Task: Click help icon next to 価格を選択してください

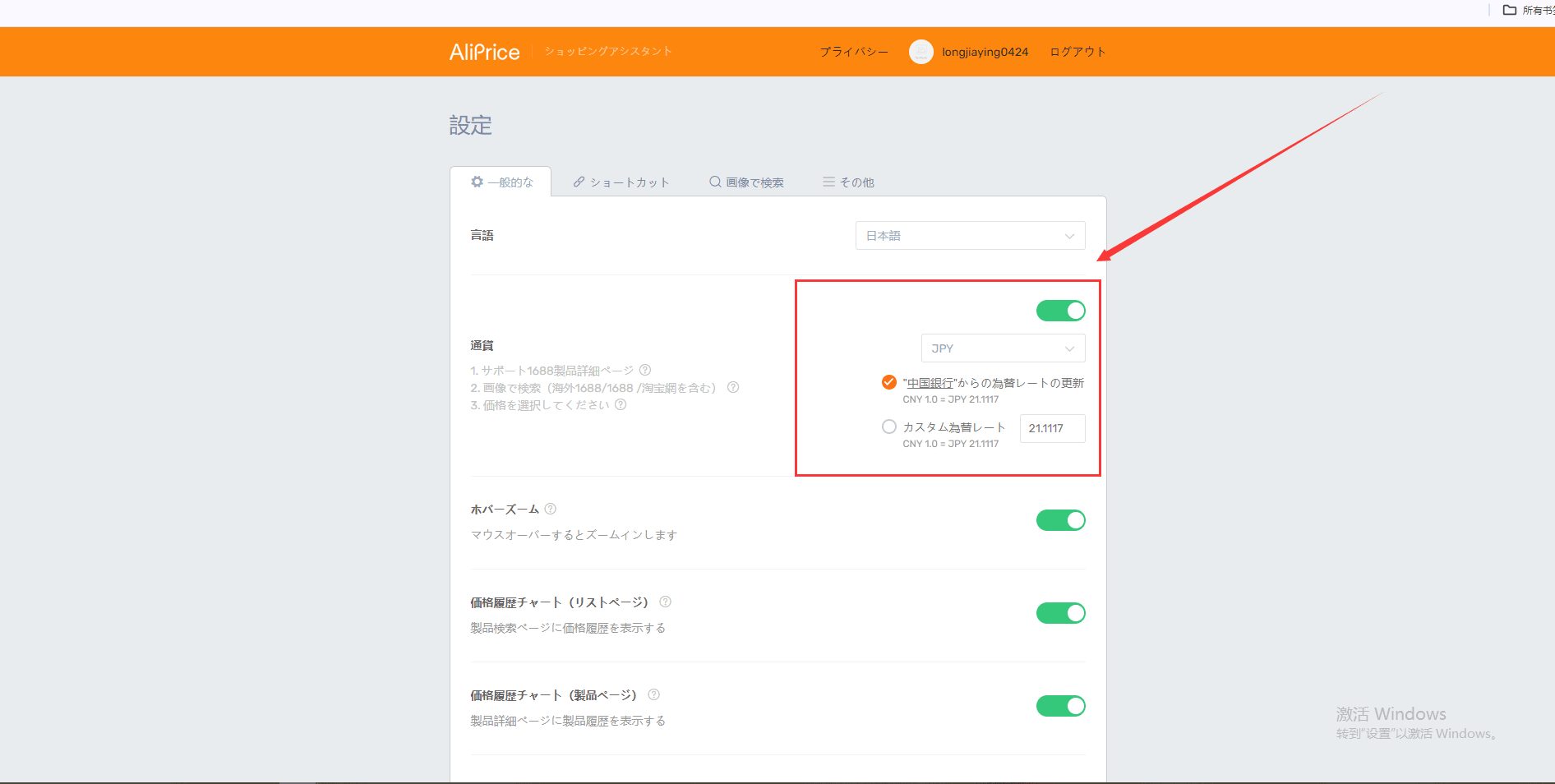Action: [x=621, y=404]
